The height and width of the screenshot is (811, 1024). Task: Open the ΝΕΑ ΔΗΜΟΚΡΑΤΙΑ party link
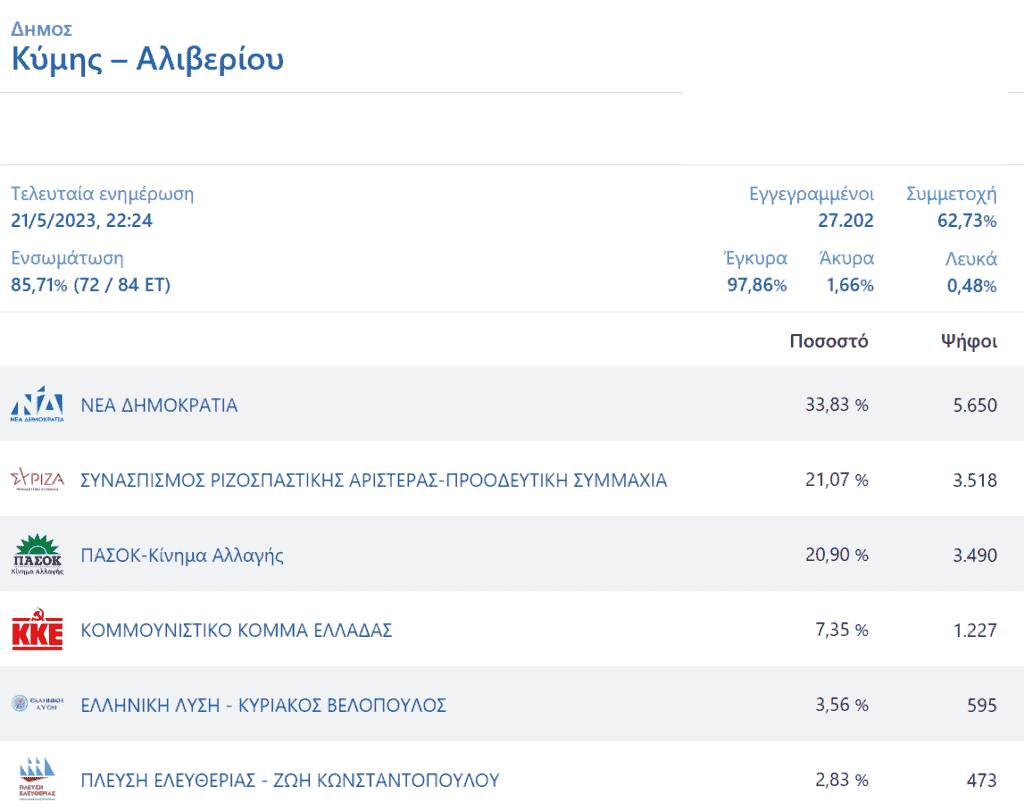(x=159, y=406)
